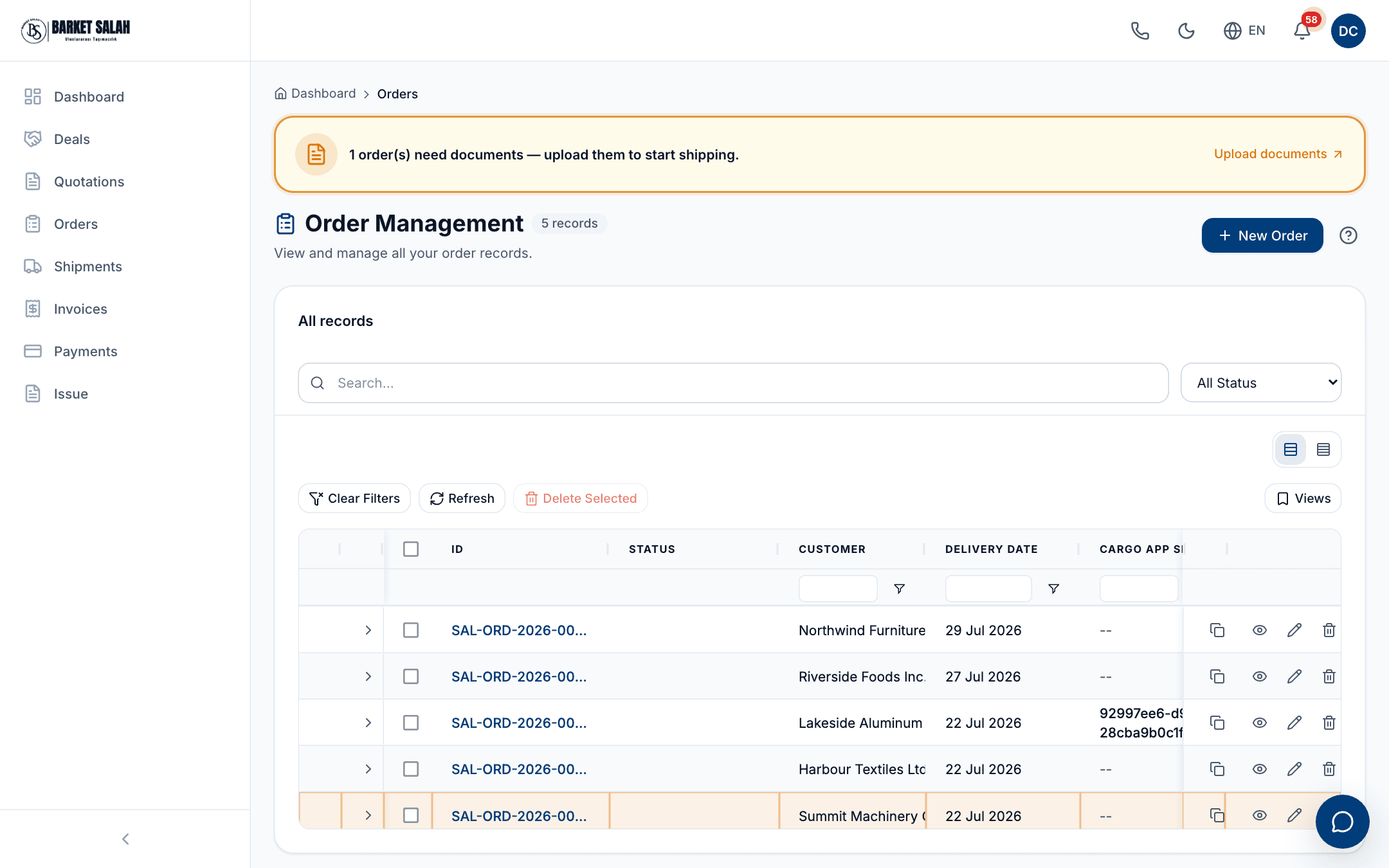Duplicate the Northwind Furniture order
The height and width of the screenshot is (868, 1389).
click(x=1217, y=630)
